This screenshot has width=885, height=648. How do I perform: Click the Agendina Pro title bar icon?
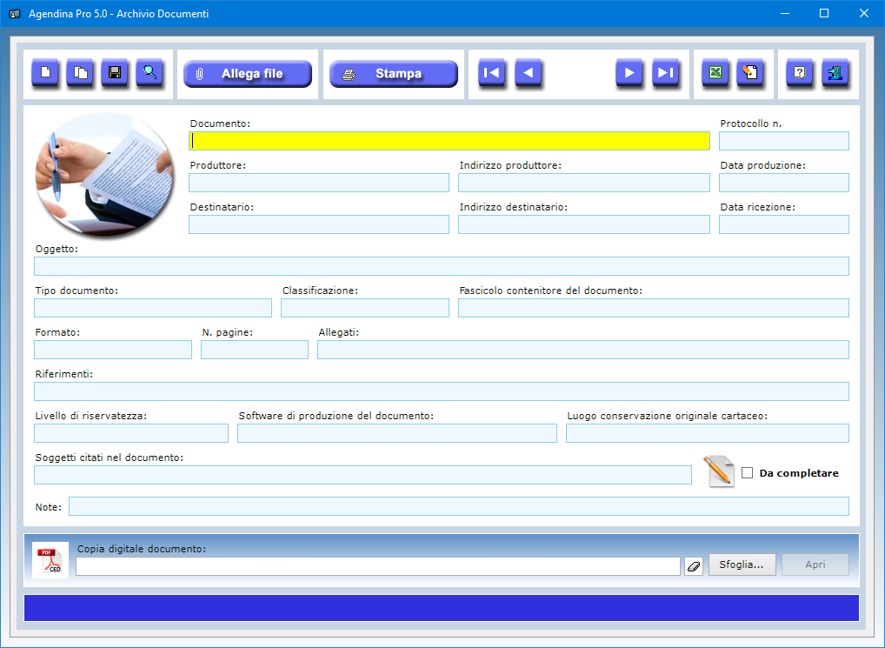click(x=15, y=14)
